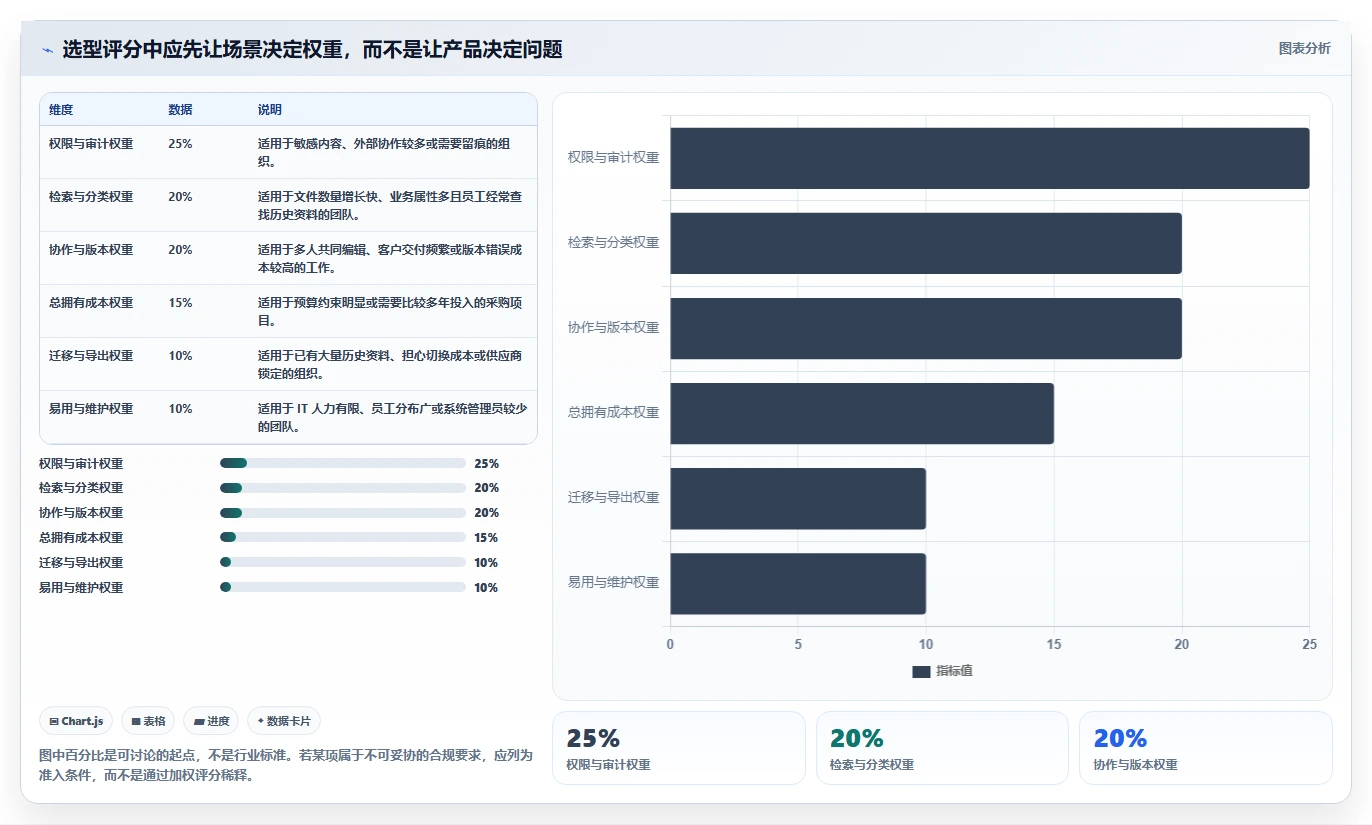Open the 20% 检索与分类权重 data card
This screenshot has height=825, width=1372.
942,748
